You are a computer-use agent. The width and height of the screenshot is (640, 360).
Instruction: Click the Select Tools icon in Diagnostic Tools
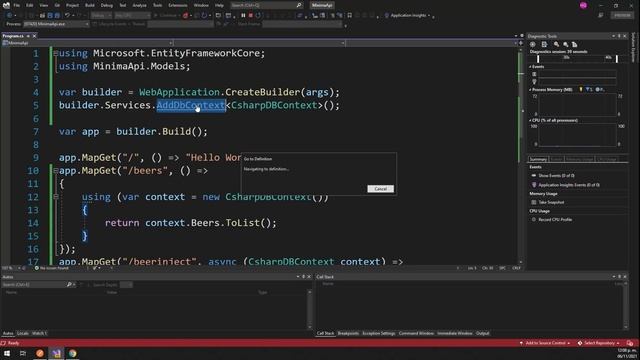pos(544,44)
